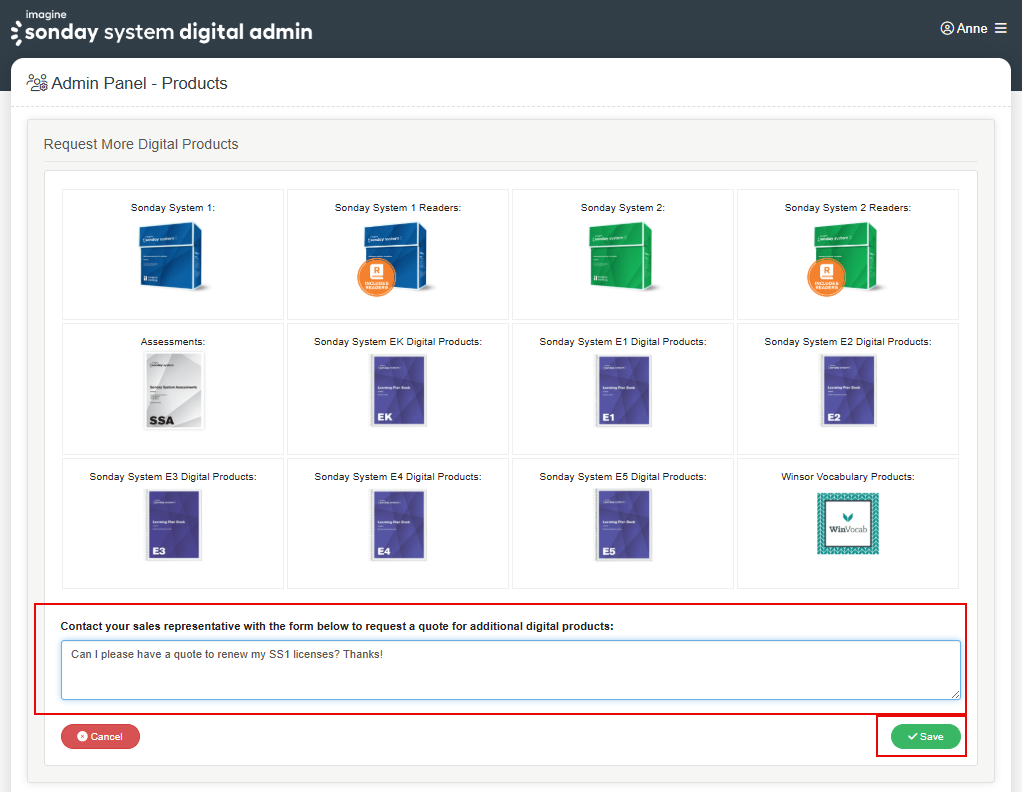Click the E1 Learning Plan Book cover

pos(622,391)
